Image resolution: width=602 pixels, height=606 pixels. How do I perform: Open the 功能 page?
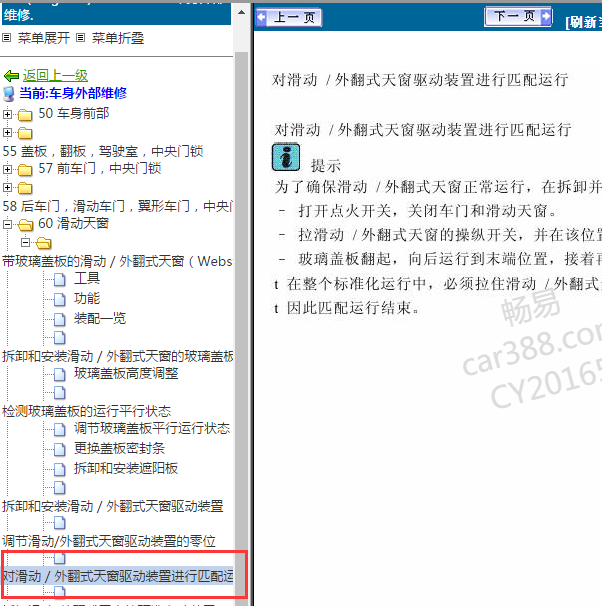(x=87, y=298)
